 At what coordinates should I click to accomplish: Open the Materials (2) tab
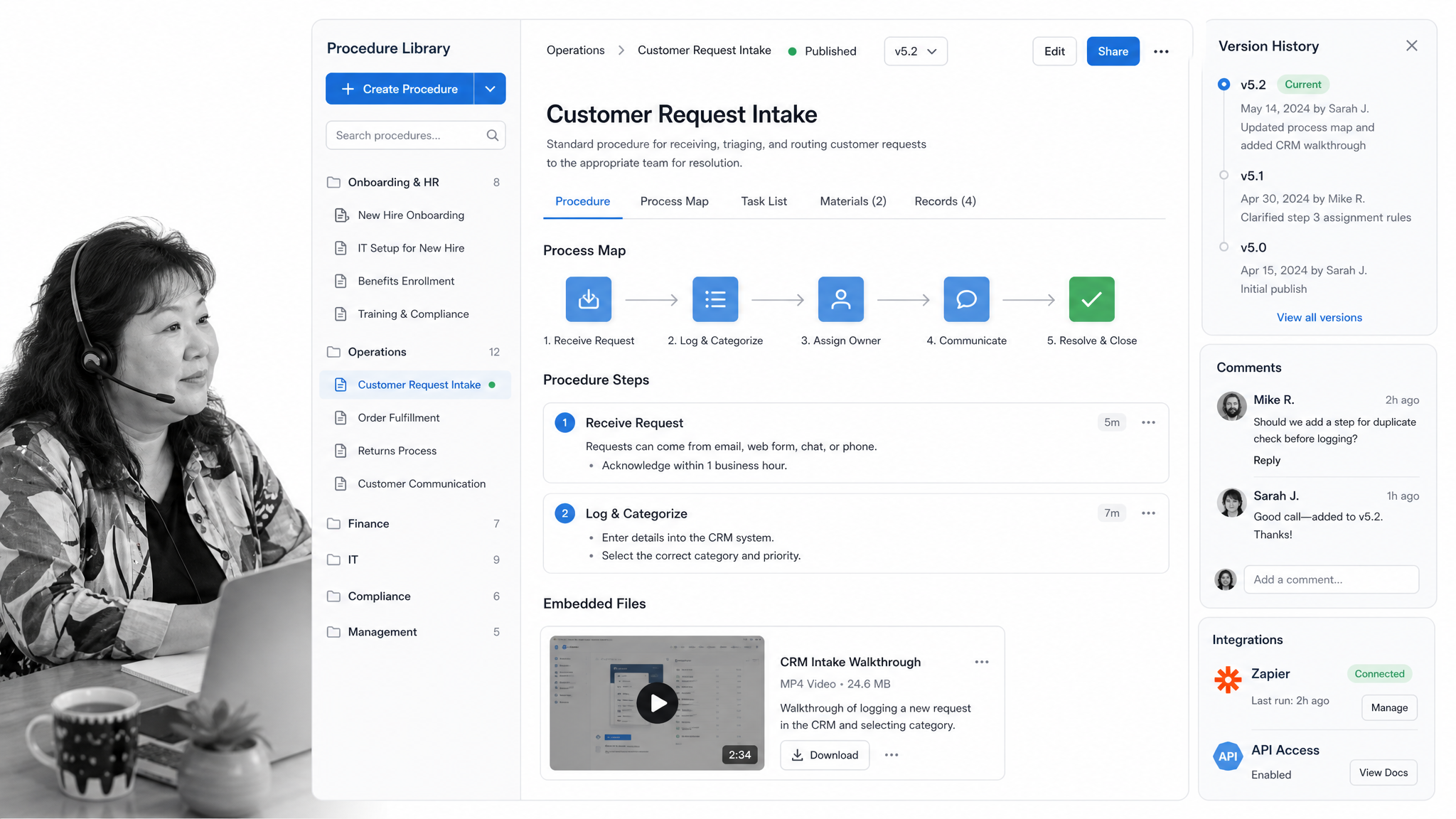click(852, 201)
